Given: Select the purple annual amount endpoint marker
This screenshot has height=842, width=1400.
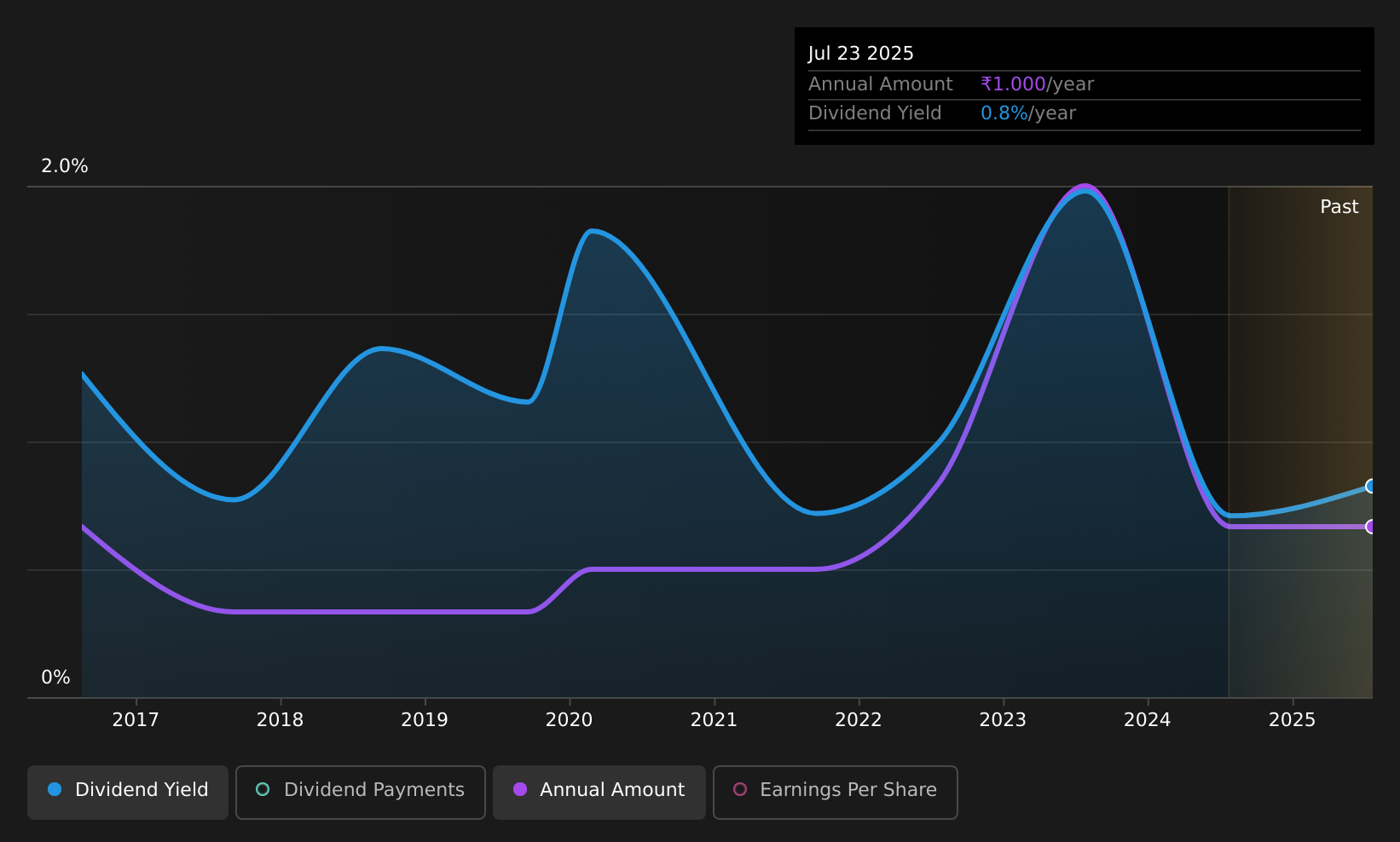Looking at the screenshot, I should click(x=1371, y=527).
